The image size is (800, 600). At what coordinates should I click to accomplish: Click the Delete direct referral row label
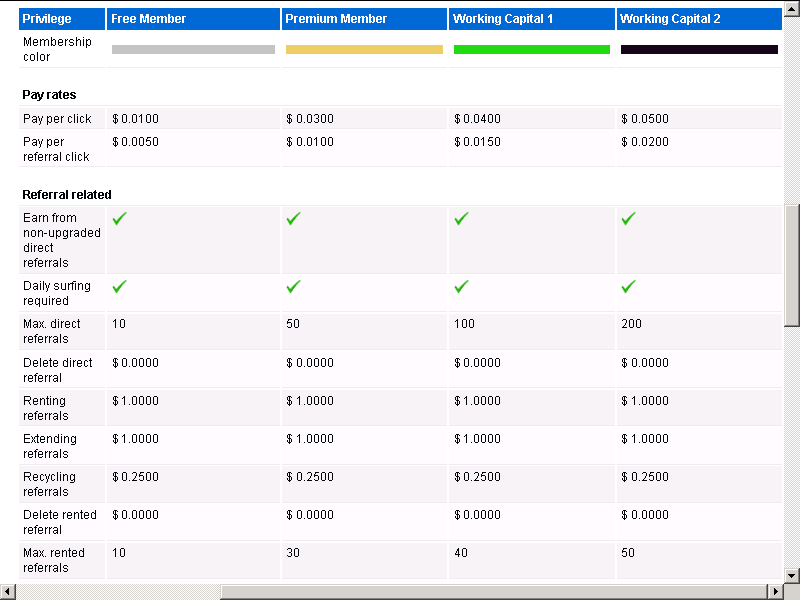(x=58, y=370)
